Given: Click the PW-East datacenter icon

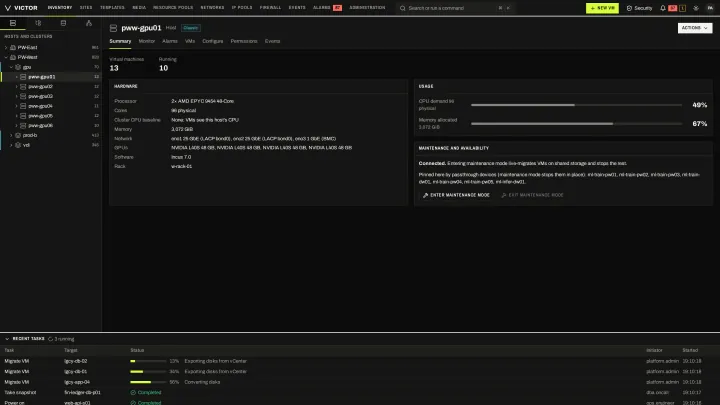Looking at the screenshot, I should pos(13,47).
